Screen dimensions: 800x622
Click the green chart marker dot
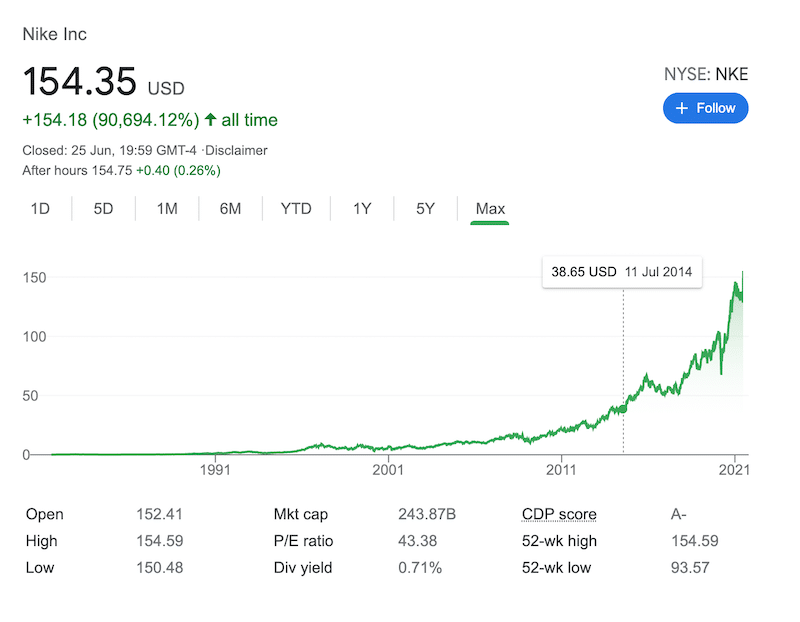pyautogui.click(x=623, y=409)
